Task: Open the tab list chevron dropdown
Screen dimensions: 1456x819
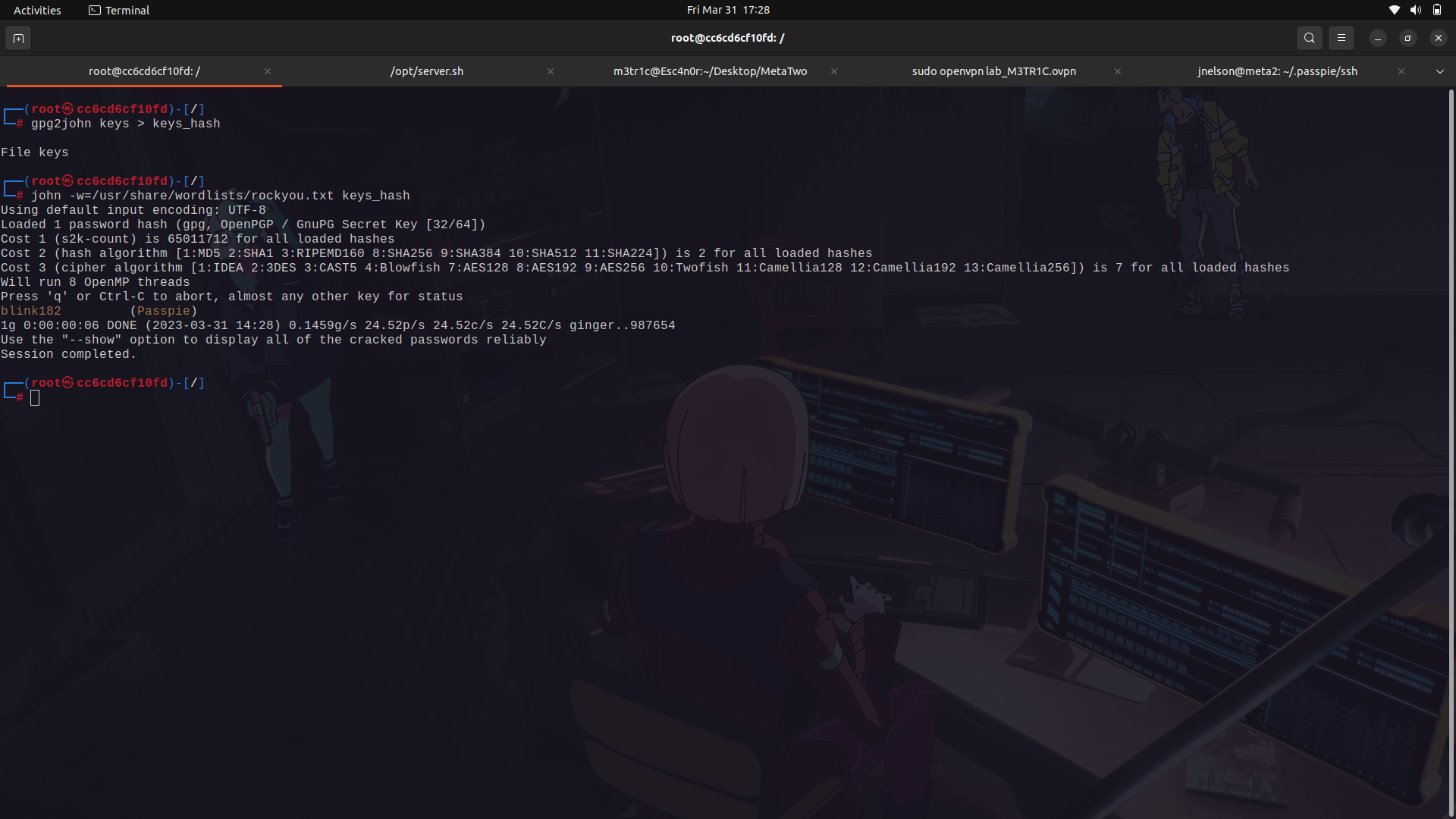Action: point(1439,71)
